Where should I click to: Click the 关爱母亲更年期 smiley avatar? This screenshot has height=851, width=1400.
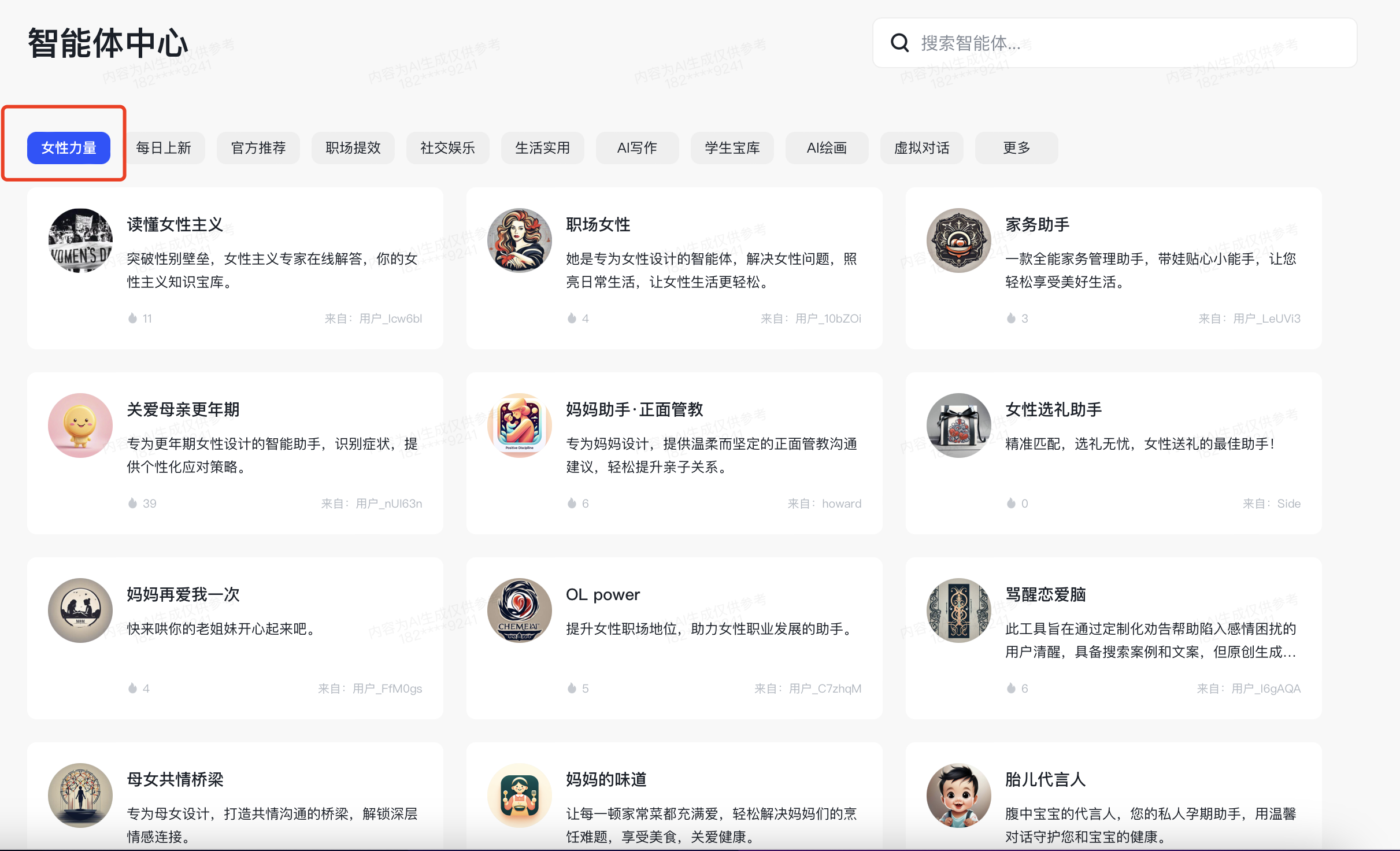point(80,425)
